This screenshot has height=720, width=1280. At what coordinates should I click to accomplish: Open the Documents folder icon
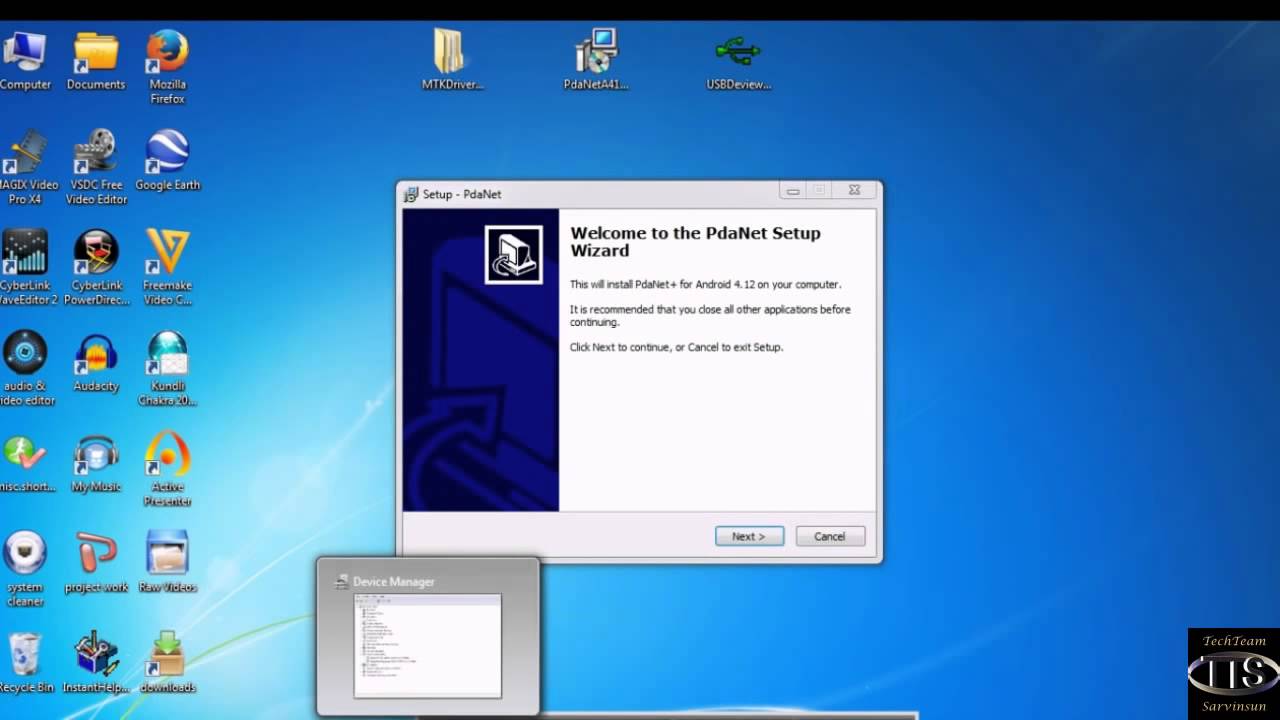tap(96, 61)
